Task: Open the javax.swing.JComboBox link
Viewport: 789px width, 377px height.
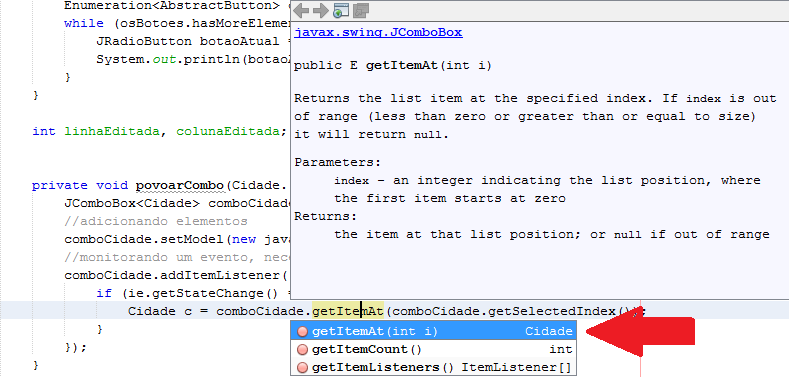Action: [x=378, y=33]
